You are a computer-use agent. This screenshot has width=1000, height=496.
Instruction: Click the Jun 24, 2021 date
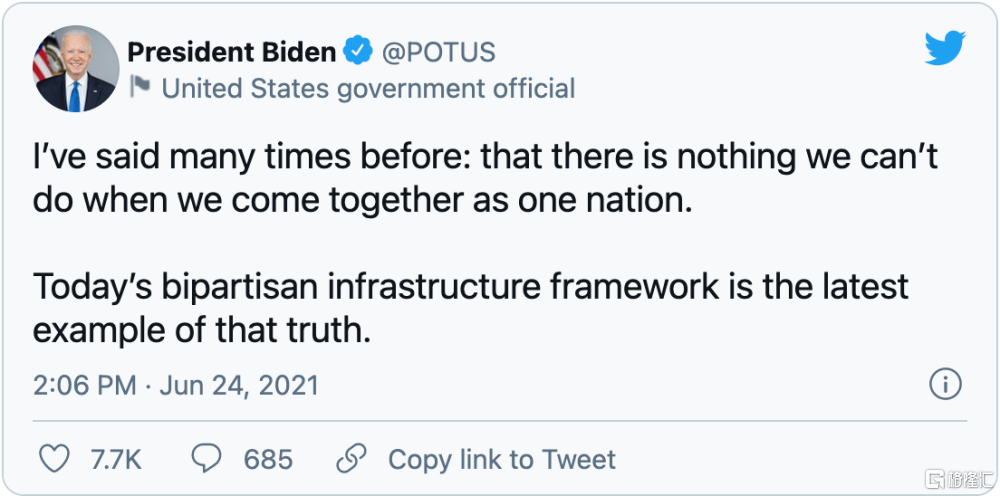237,385
